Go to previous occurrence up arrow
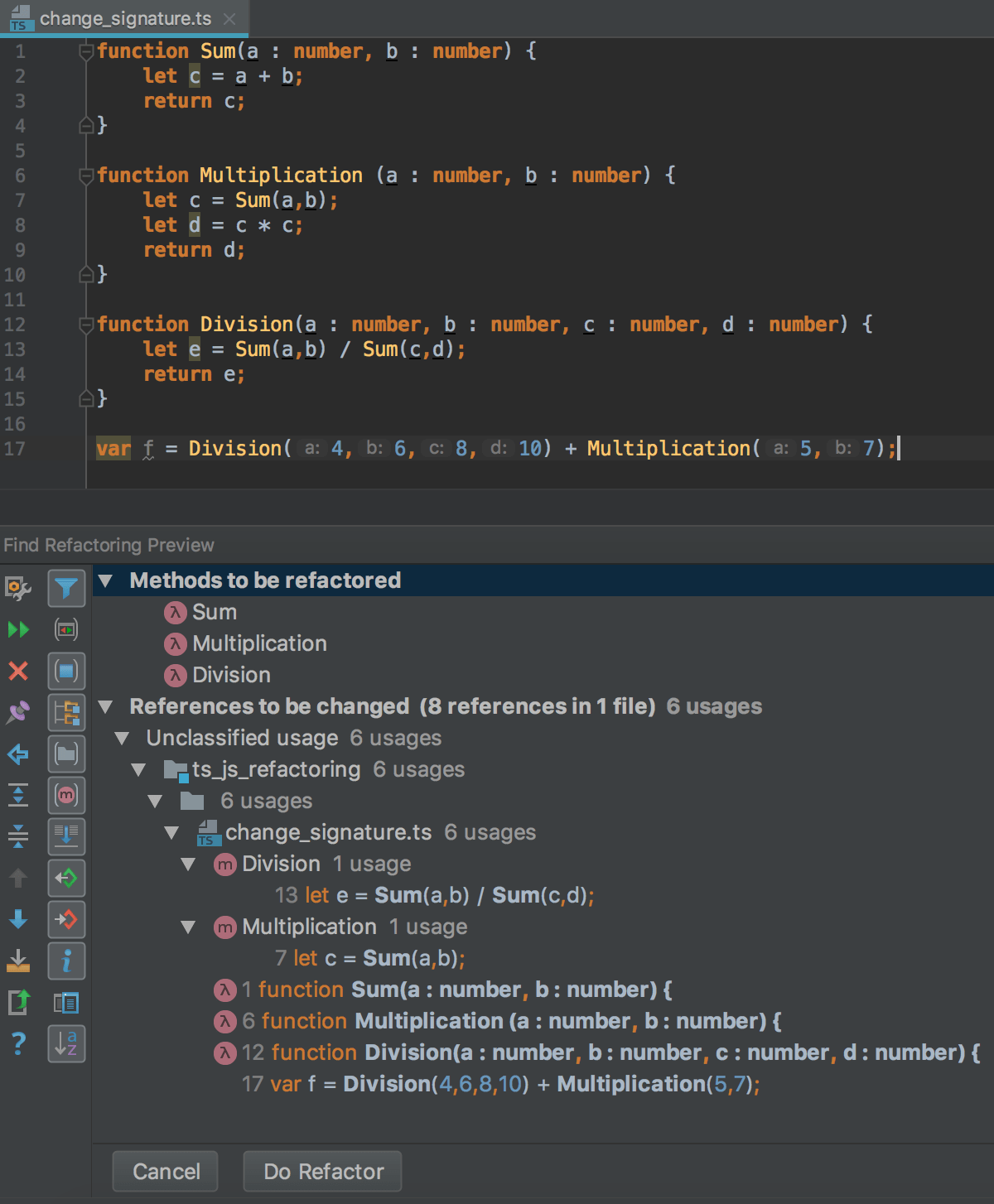The image size is (994, 1204). [x=18, y=878]
